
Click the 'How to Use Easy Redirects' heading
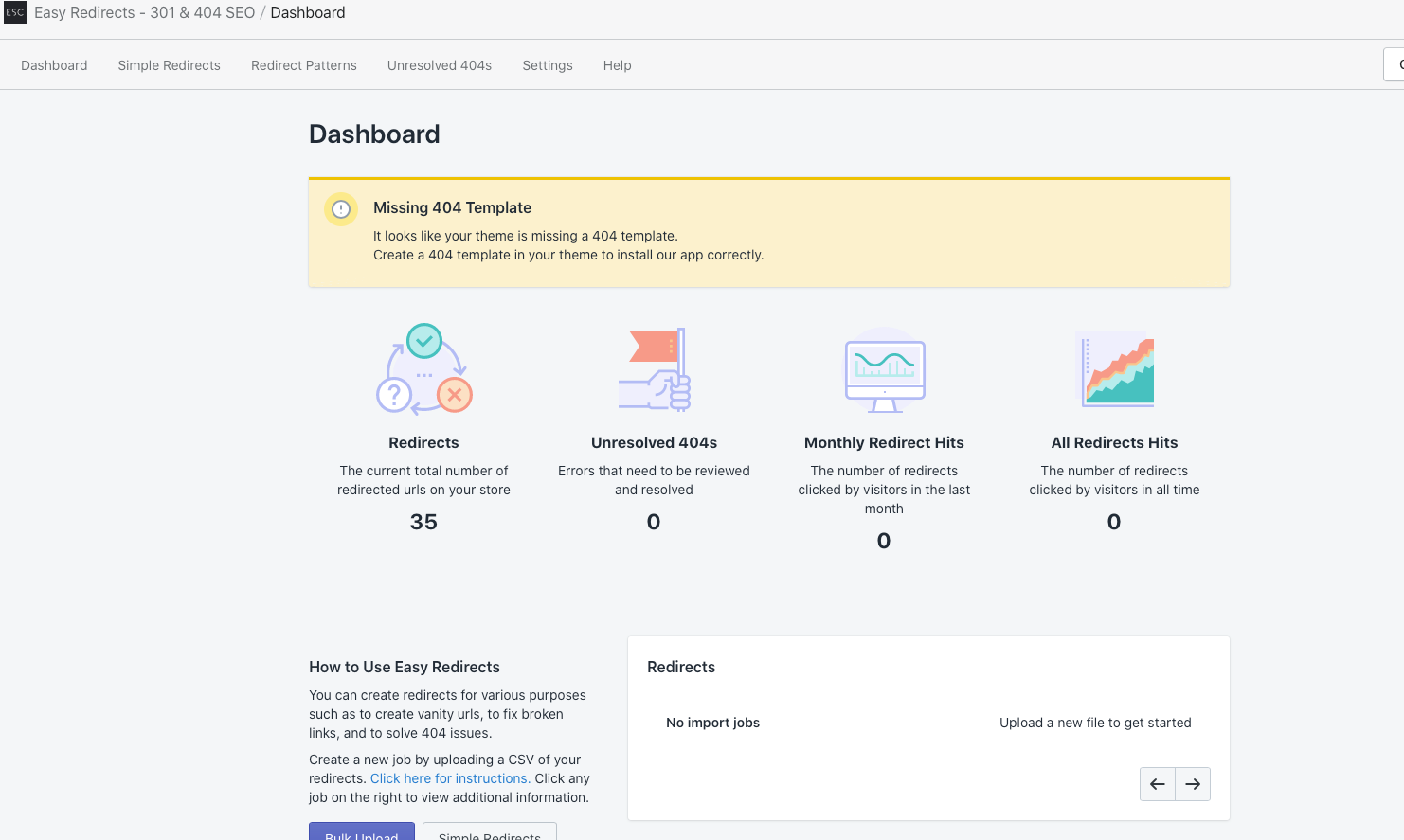405,667
